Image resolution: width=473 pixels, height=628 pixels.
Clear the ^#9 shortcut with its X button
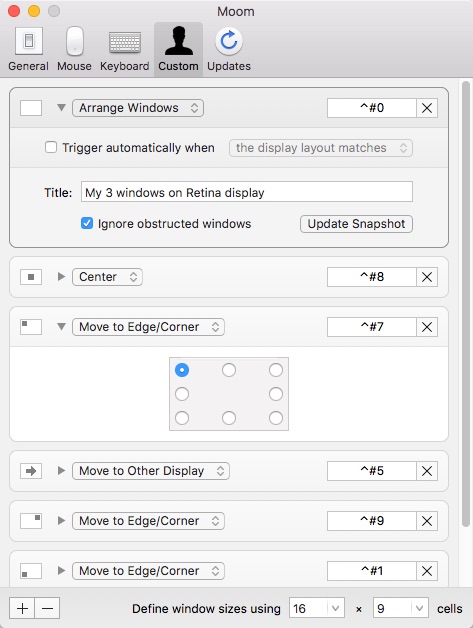tap(427, 521)
